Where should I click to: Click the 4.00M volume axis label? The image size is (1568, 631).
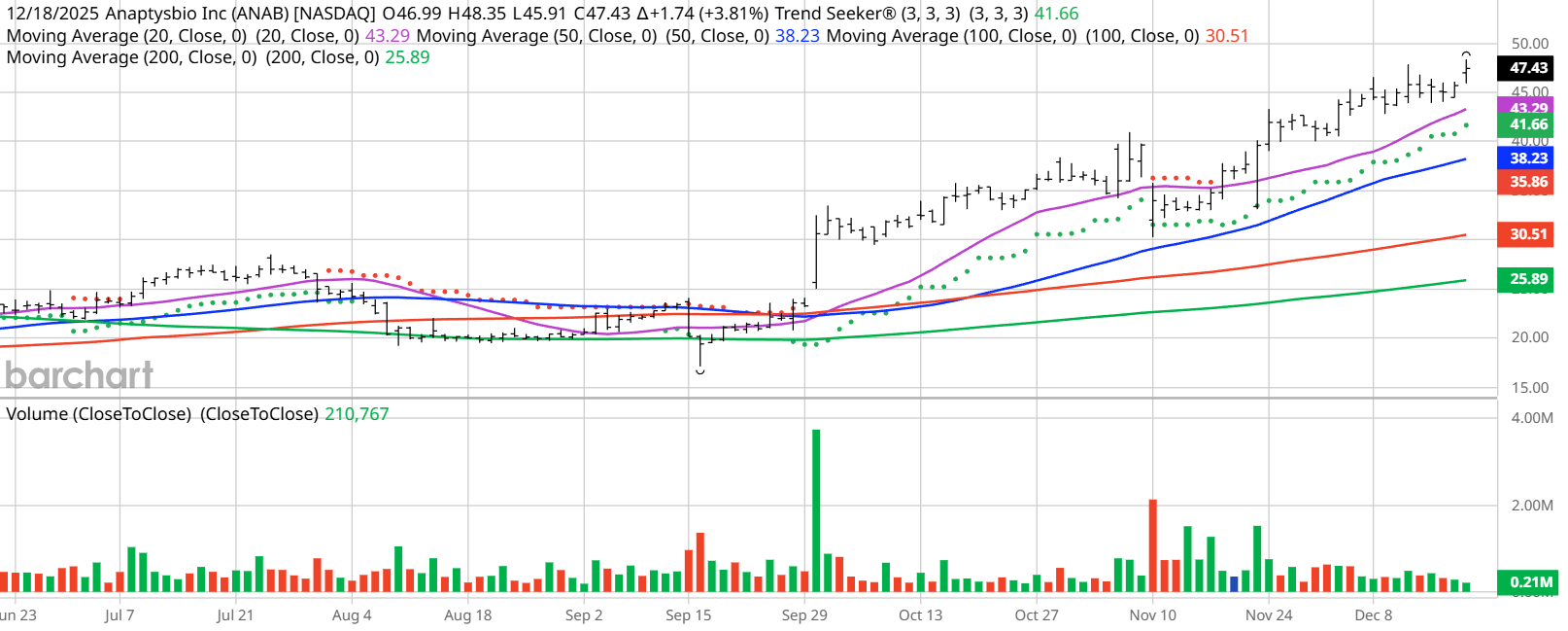[1532, 418]
